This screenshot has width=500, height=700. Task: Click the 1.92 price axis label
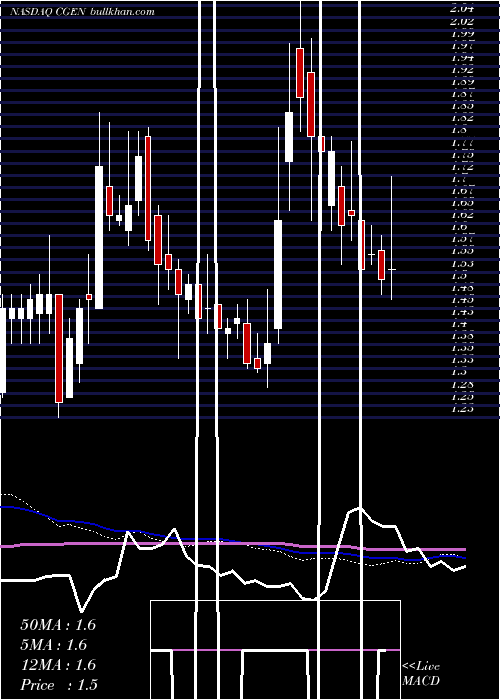pyautogui.click(x=462, y=70)
